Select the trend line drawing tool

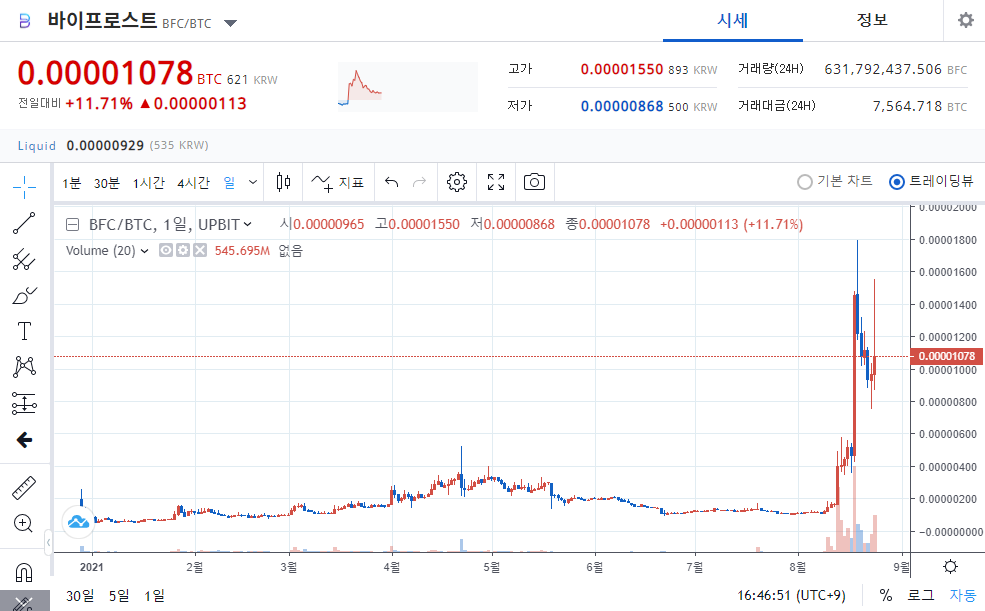coord(24,223)
